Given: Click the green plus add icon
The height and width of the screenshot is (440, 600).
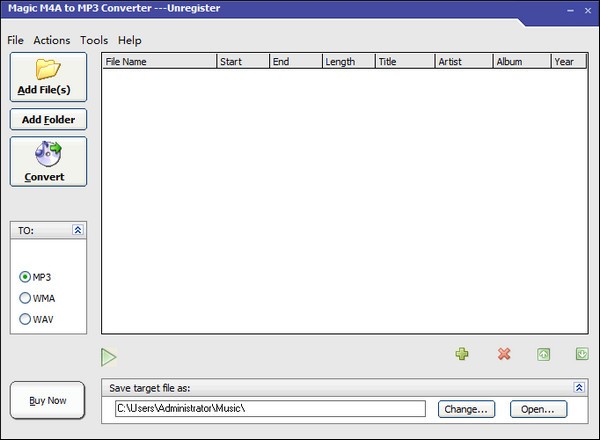Looking at the screenshot, I should point(461,354).
